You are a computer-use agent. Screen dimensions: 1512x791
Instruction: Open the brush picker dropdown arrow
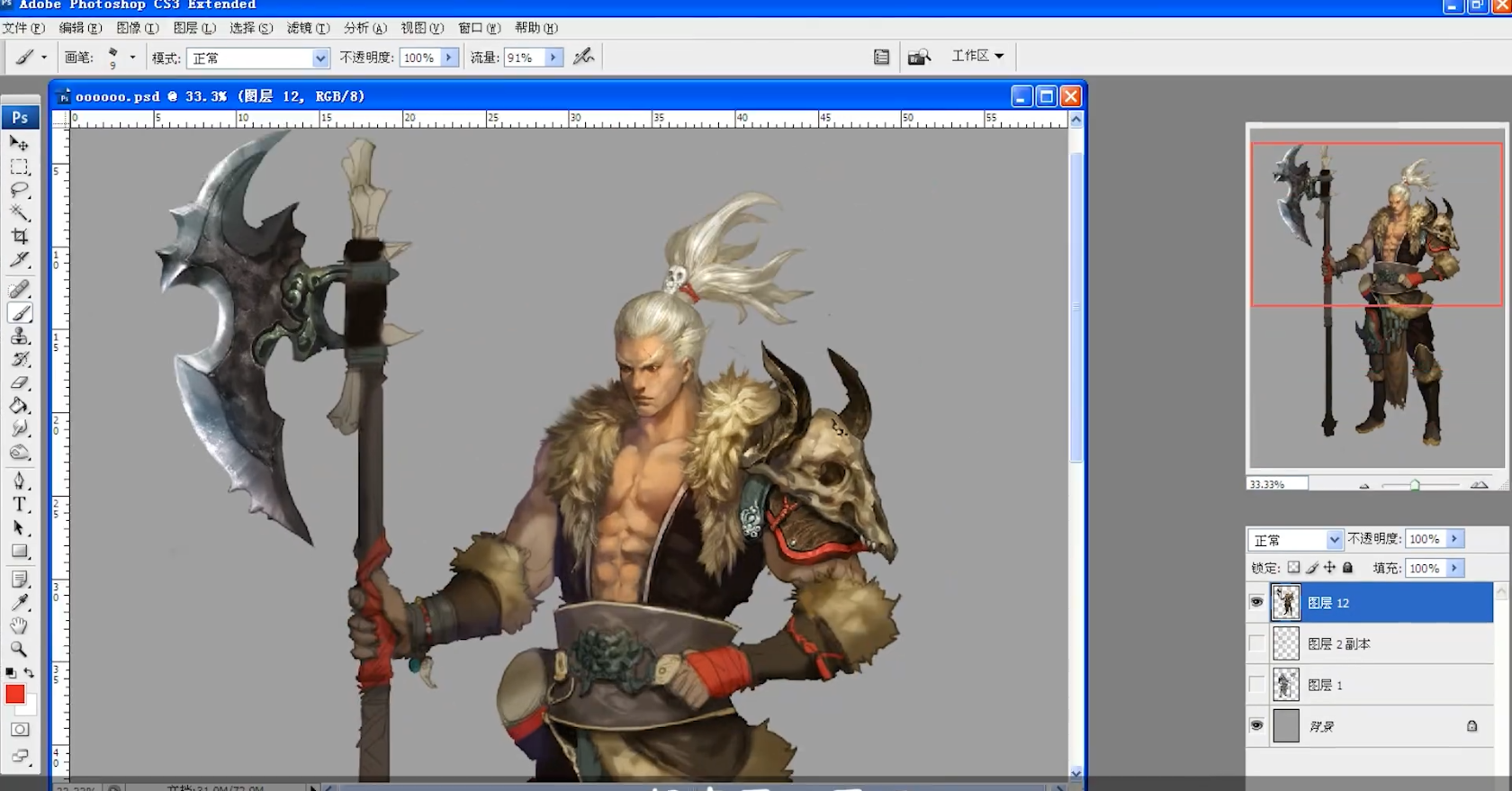coord(132,58)
